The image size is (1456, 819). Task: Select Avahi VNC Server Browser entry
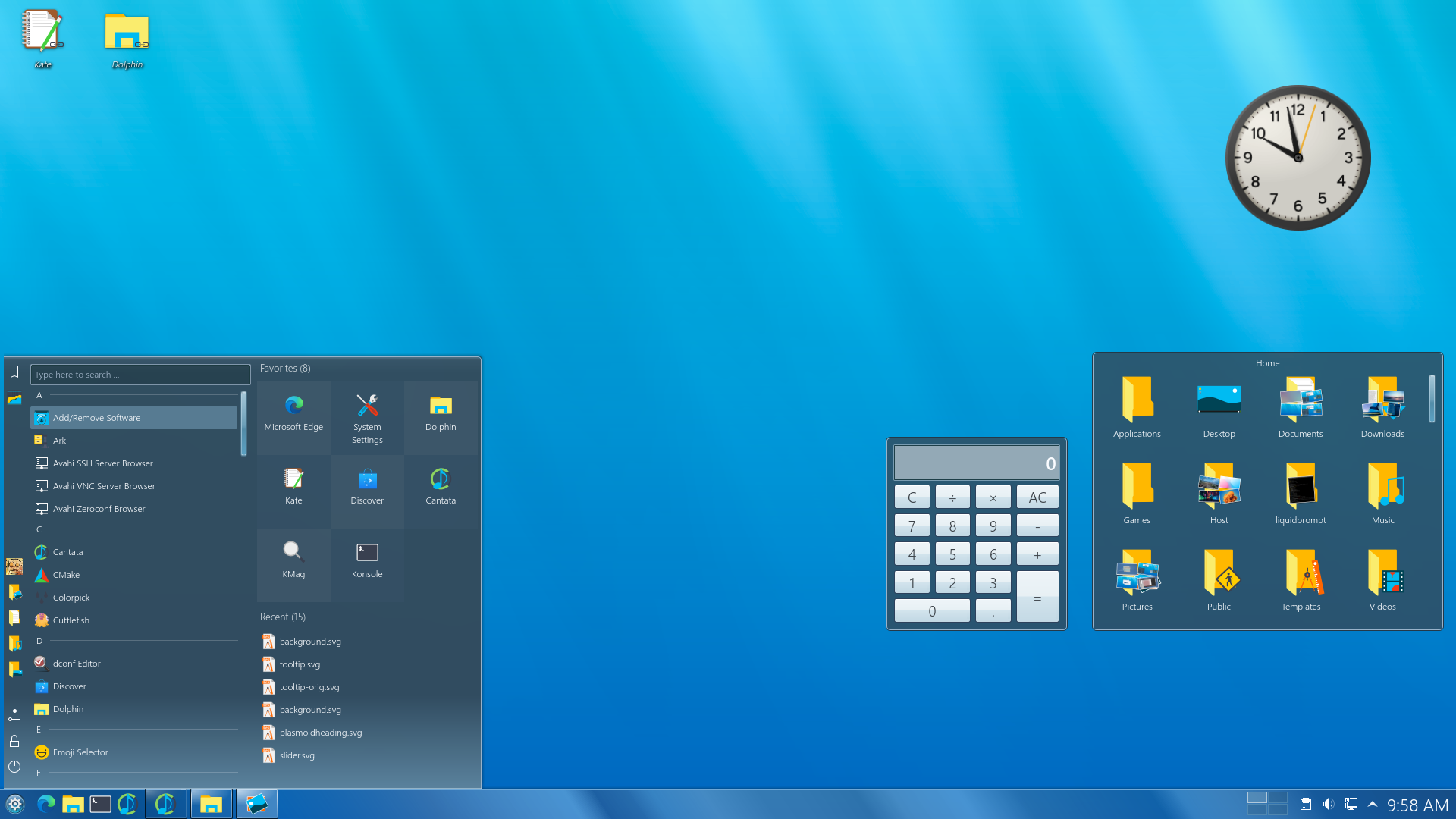tap(133, 486)
